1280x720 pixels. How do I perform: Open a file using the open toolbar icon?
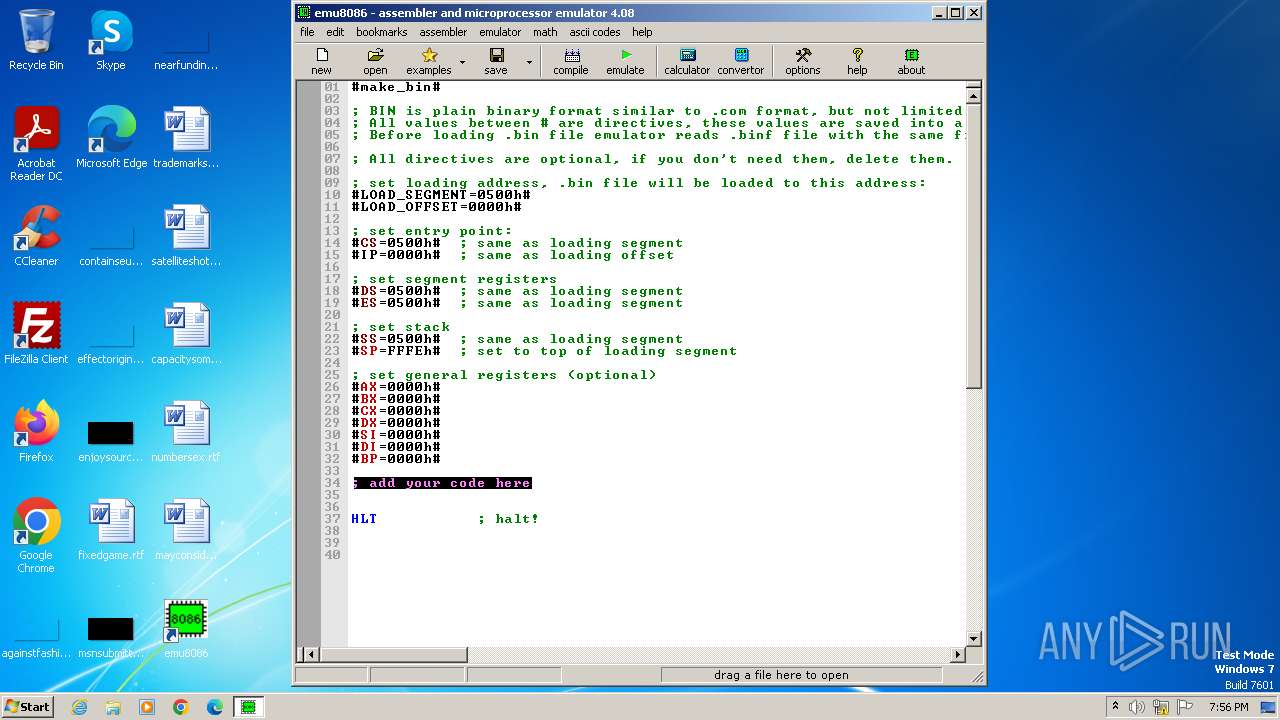[x=375, y=61]
